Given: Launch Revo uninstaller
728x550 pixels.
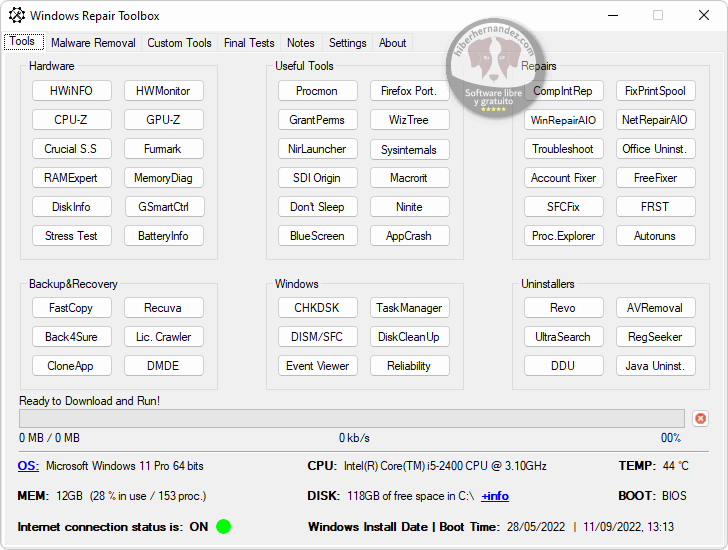Looking at the screenshot, I should (x=564, y=308).
